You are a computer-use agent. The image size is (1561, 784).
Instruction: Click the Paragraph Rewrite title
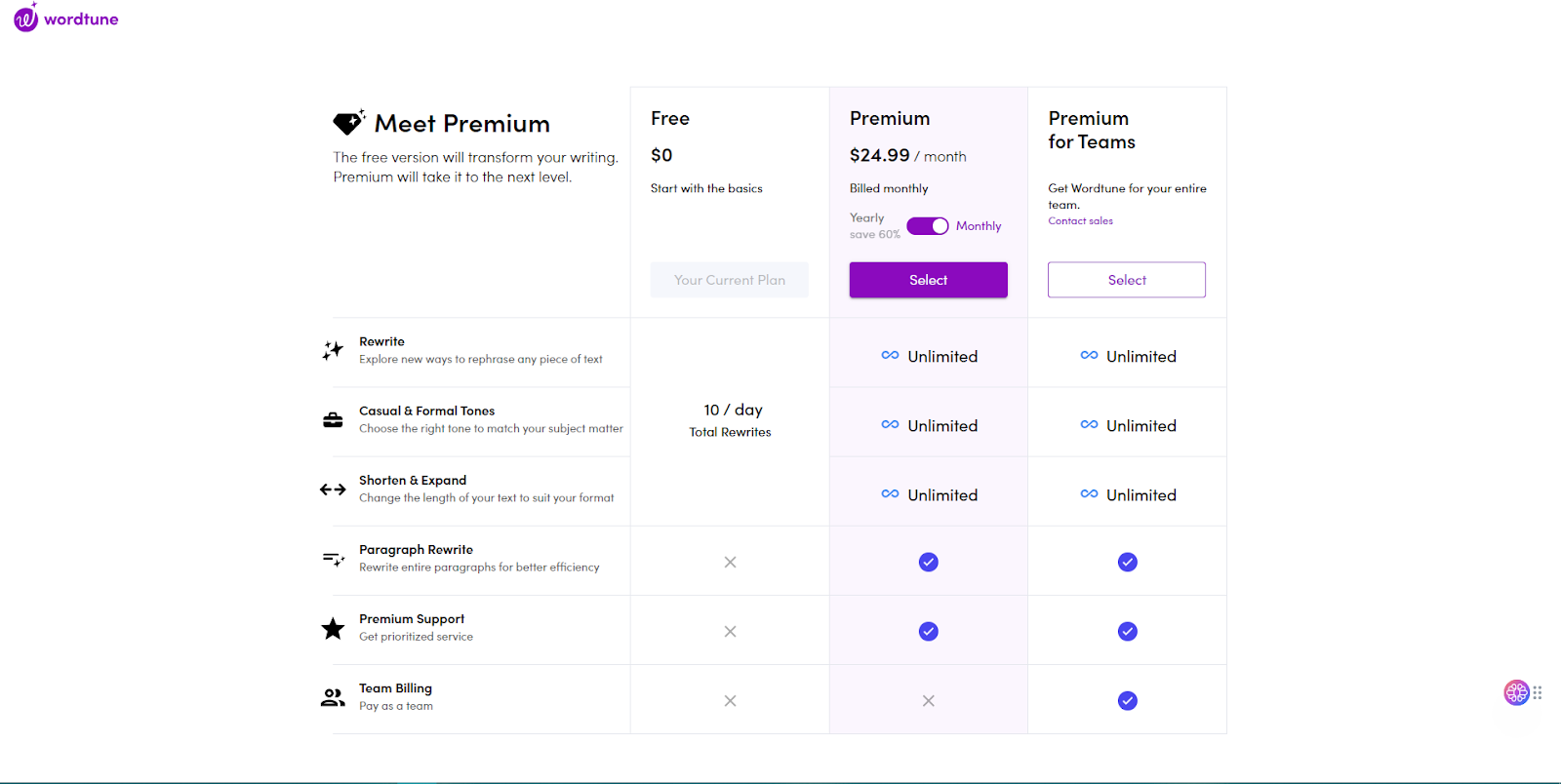(417, 549)
